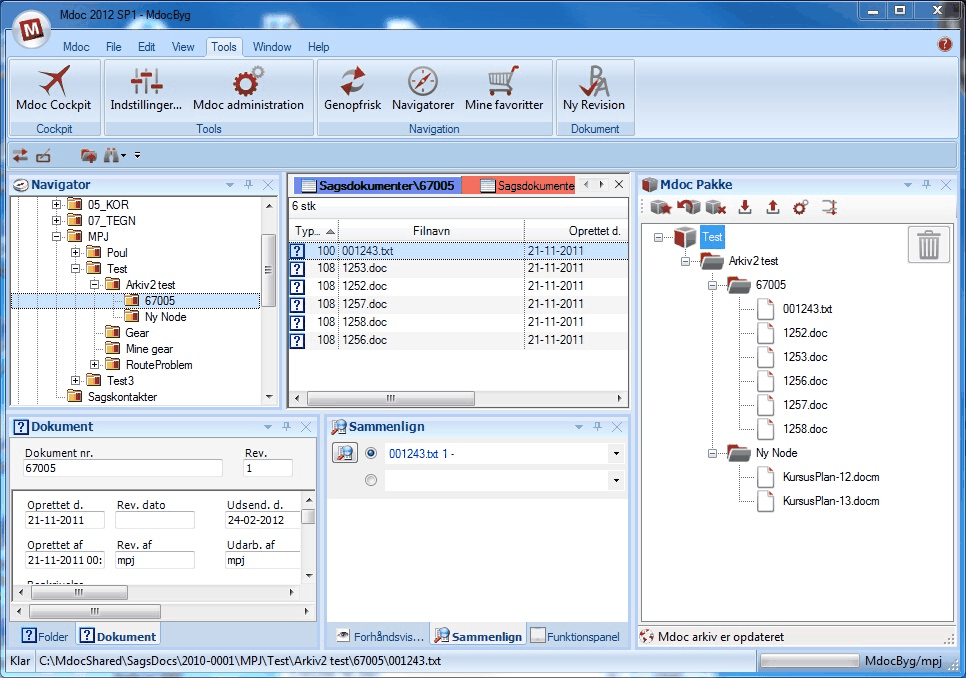Switch to the Sagsdokumenter\67005 tab

(378, 185)
